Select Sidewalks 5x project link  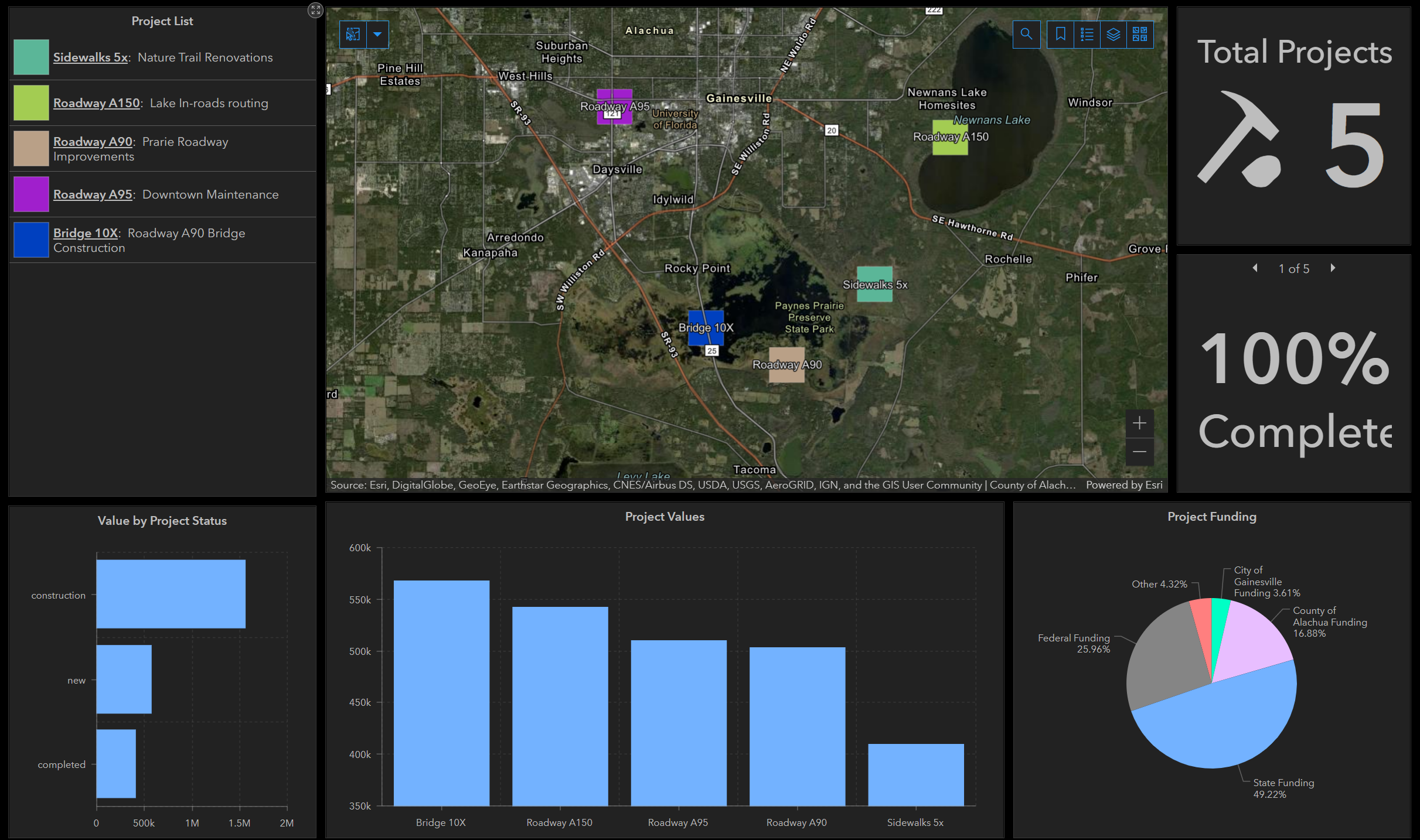point(90,57)
